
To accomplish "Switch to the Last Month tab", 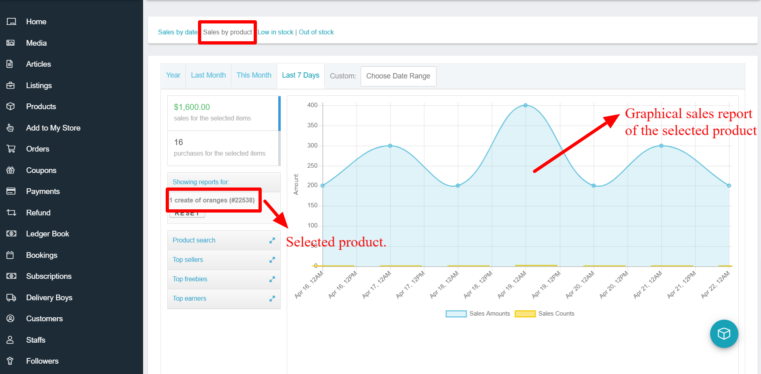I will click(x=208, y=75).
